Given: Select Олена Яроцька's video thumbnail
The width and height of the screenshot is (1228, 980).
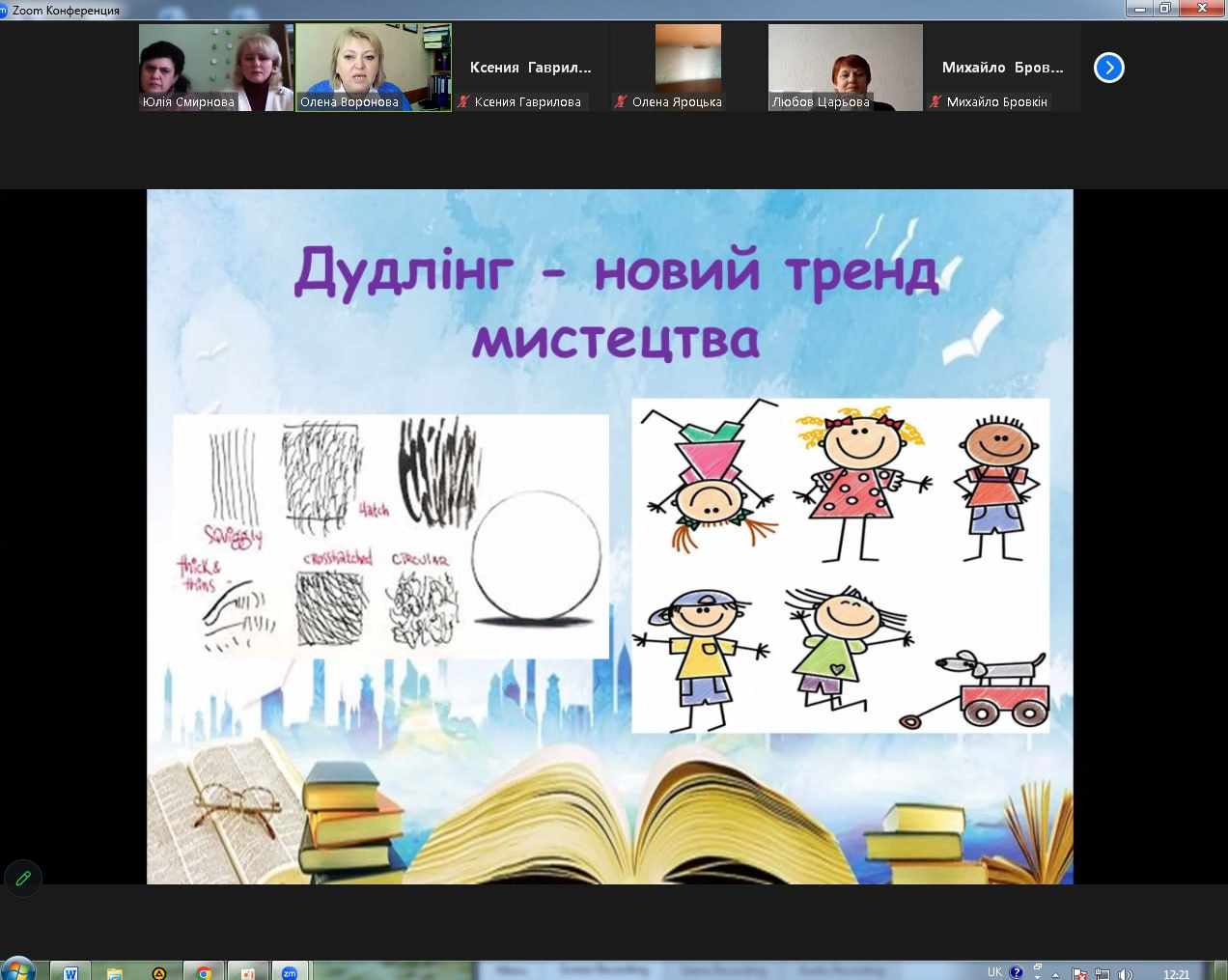Looking at the screenshot, I should [687, 68].
